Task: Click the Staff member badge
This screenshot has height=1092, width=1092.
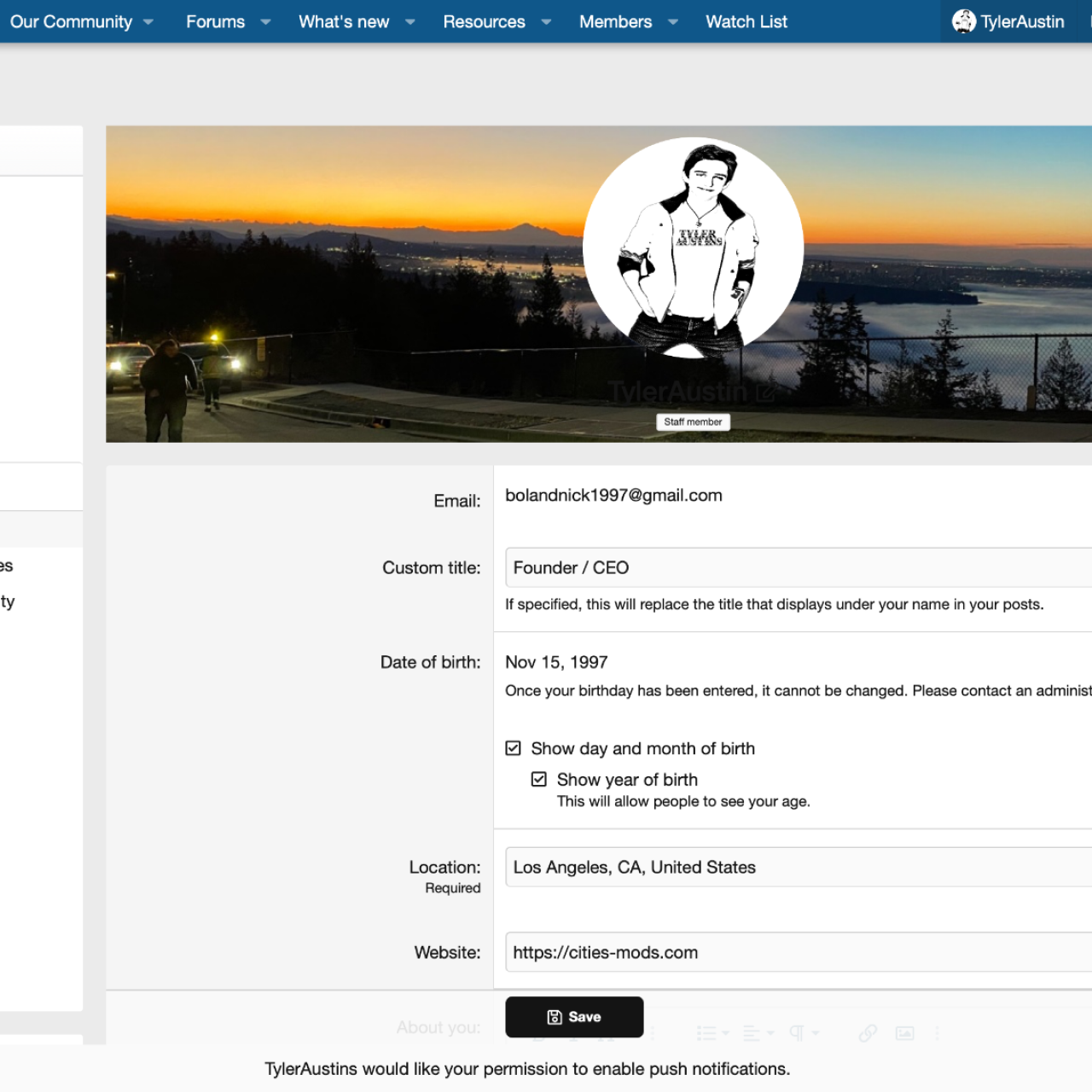Action: coord(693,421)
